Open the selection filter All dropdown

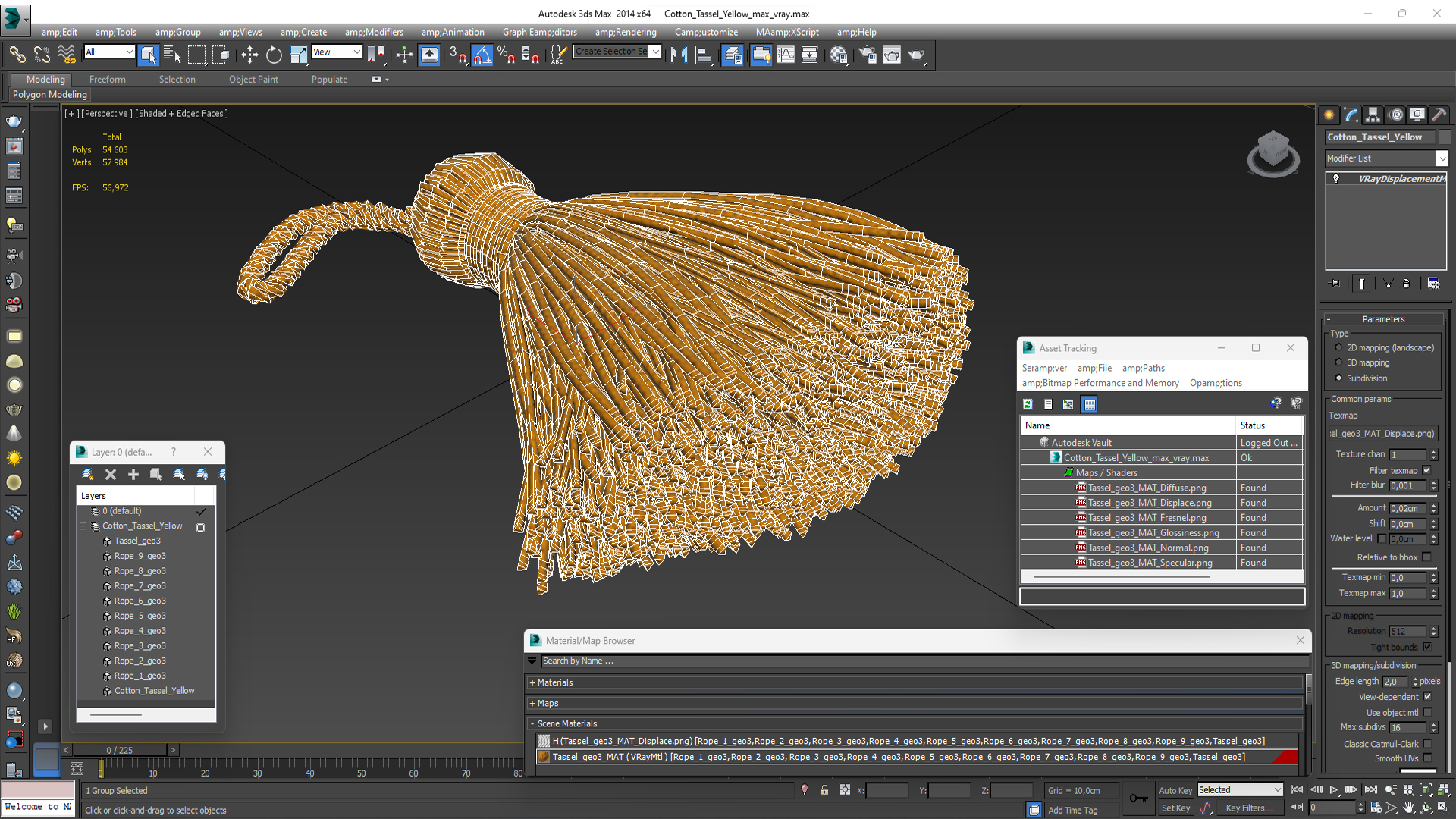109,52
